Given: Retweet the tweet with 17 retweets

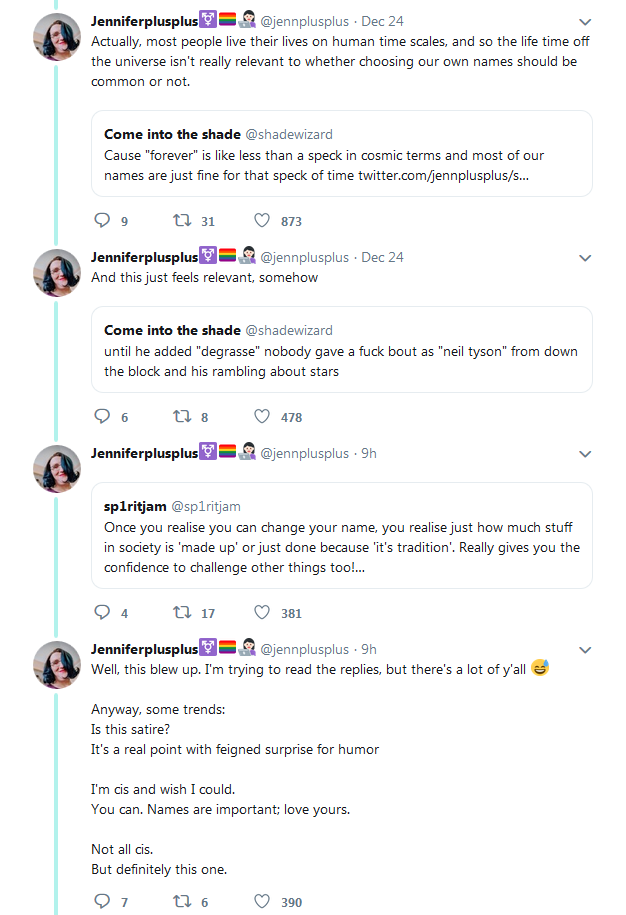Looking at the screenshot, I should (182, 613).
